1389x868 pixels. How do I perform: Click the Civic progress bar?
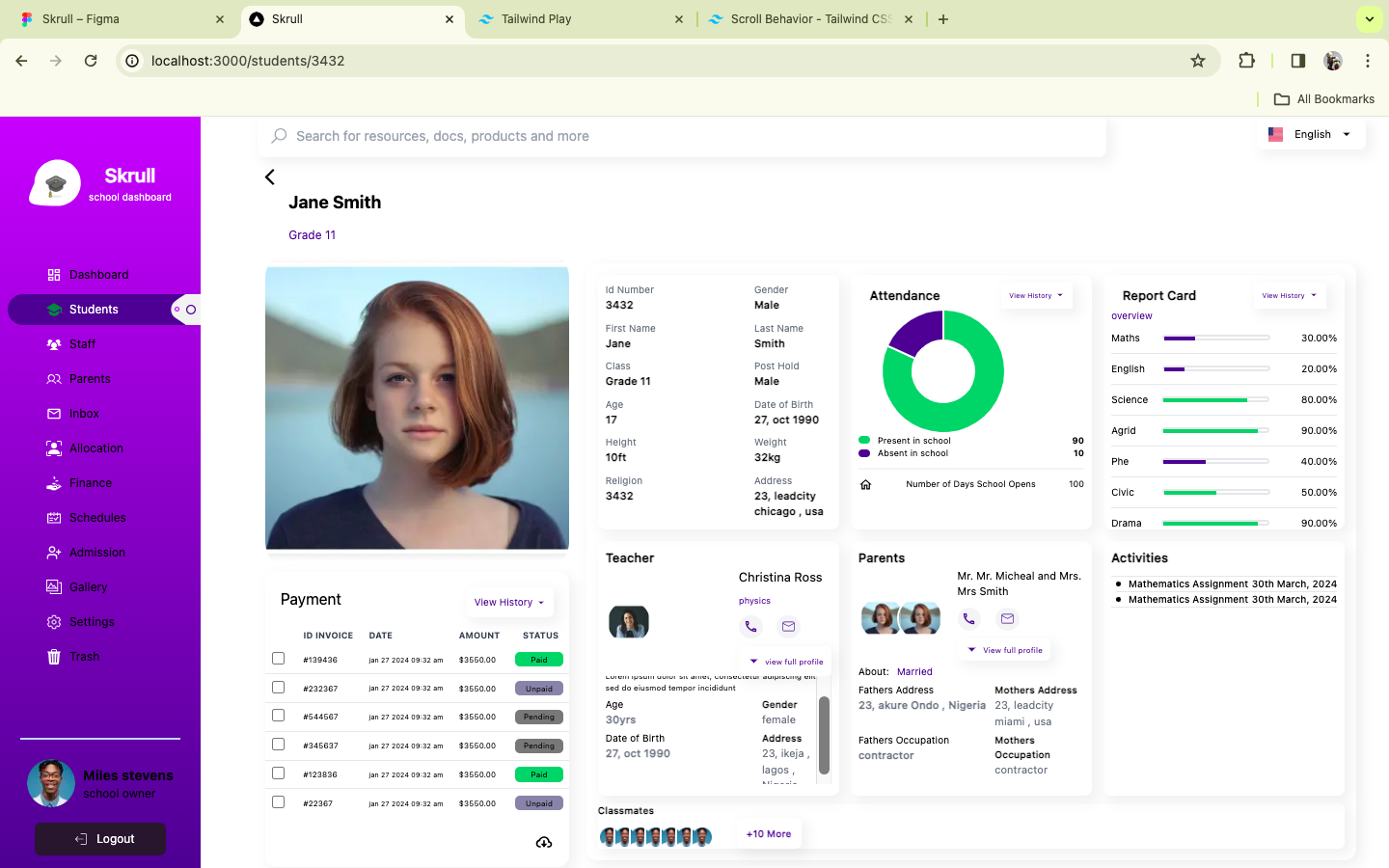tap(1216, 493)
